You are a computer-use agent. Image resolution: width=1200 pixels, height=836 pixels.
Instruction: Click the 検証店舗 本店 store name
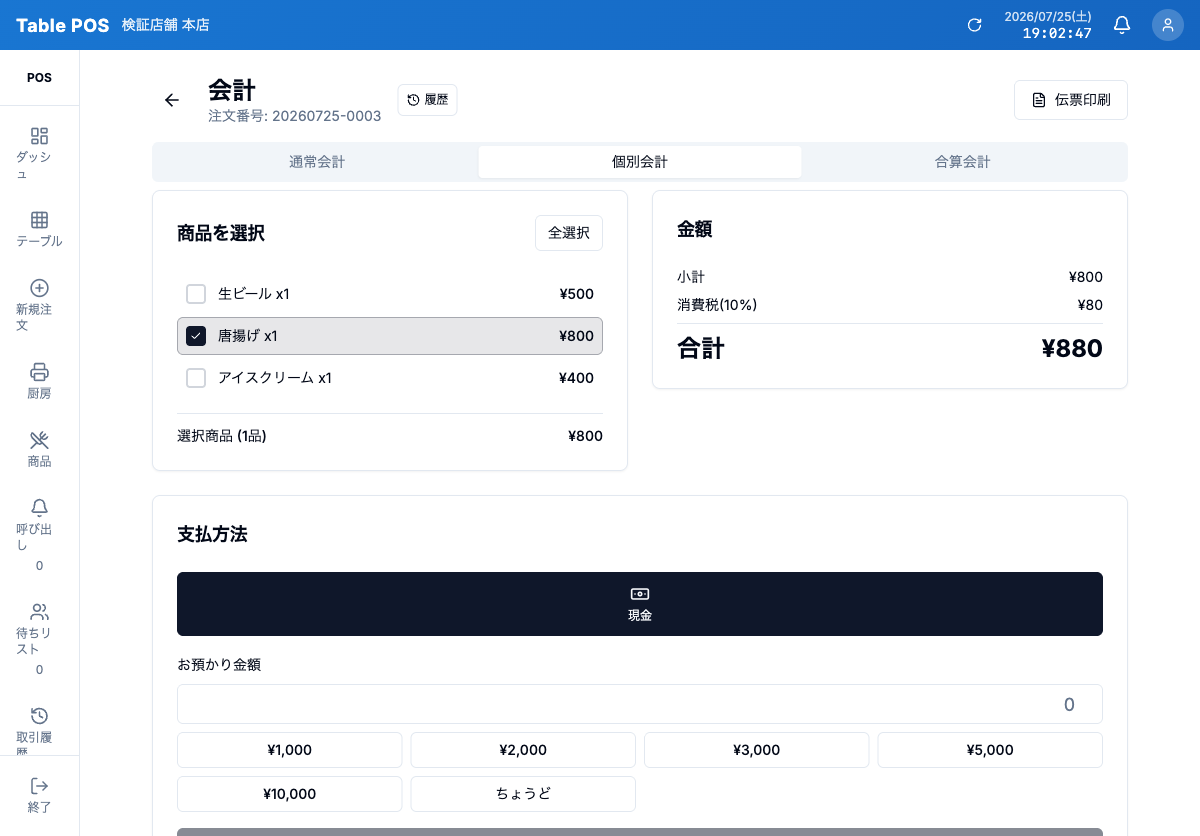tap(165, 25)
